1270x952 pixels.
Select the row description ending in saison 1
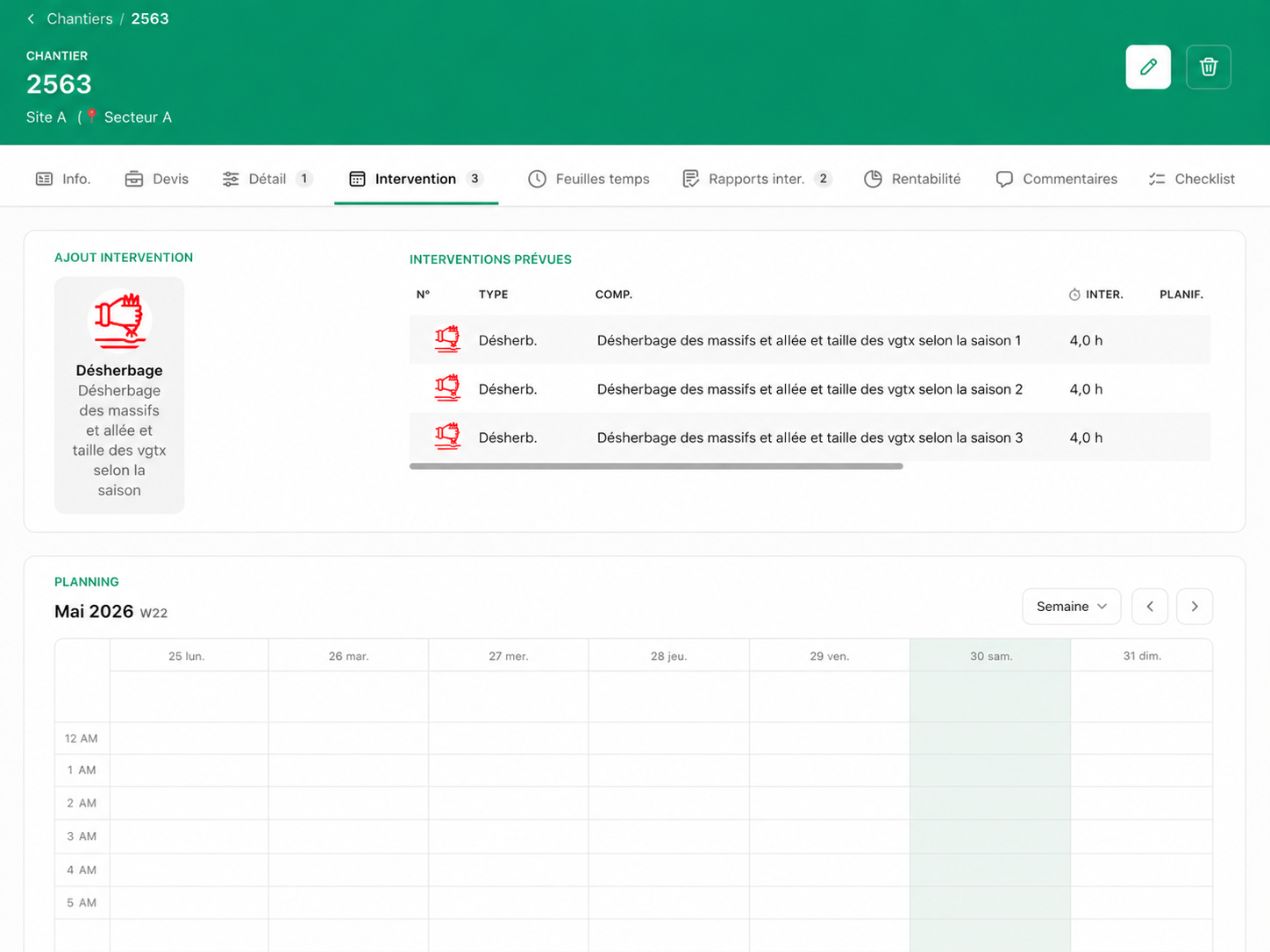pos(809,340)
